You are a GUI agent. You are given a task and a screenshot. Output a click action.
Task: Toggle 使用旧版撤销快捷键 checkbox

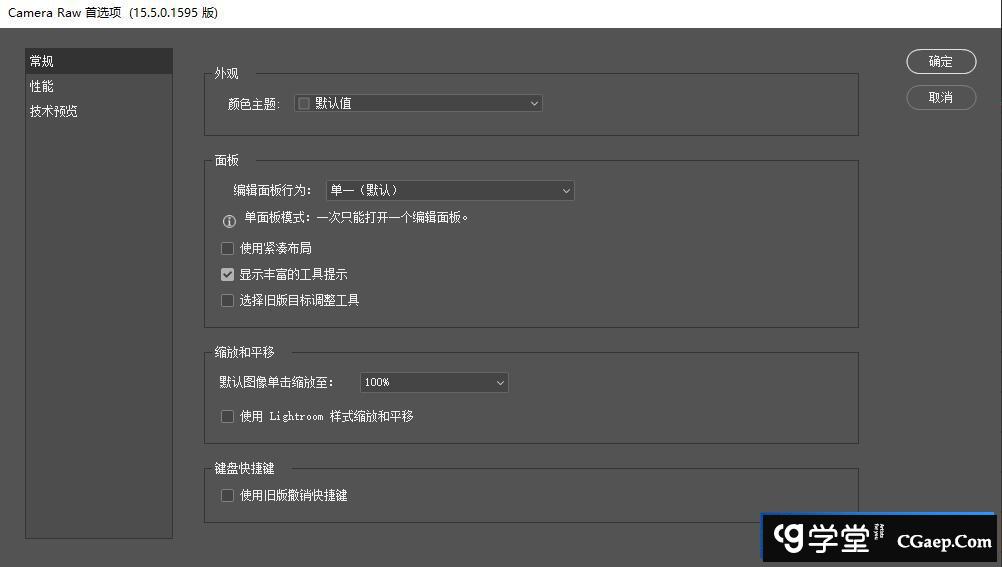(x=228, y=495)
